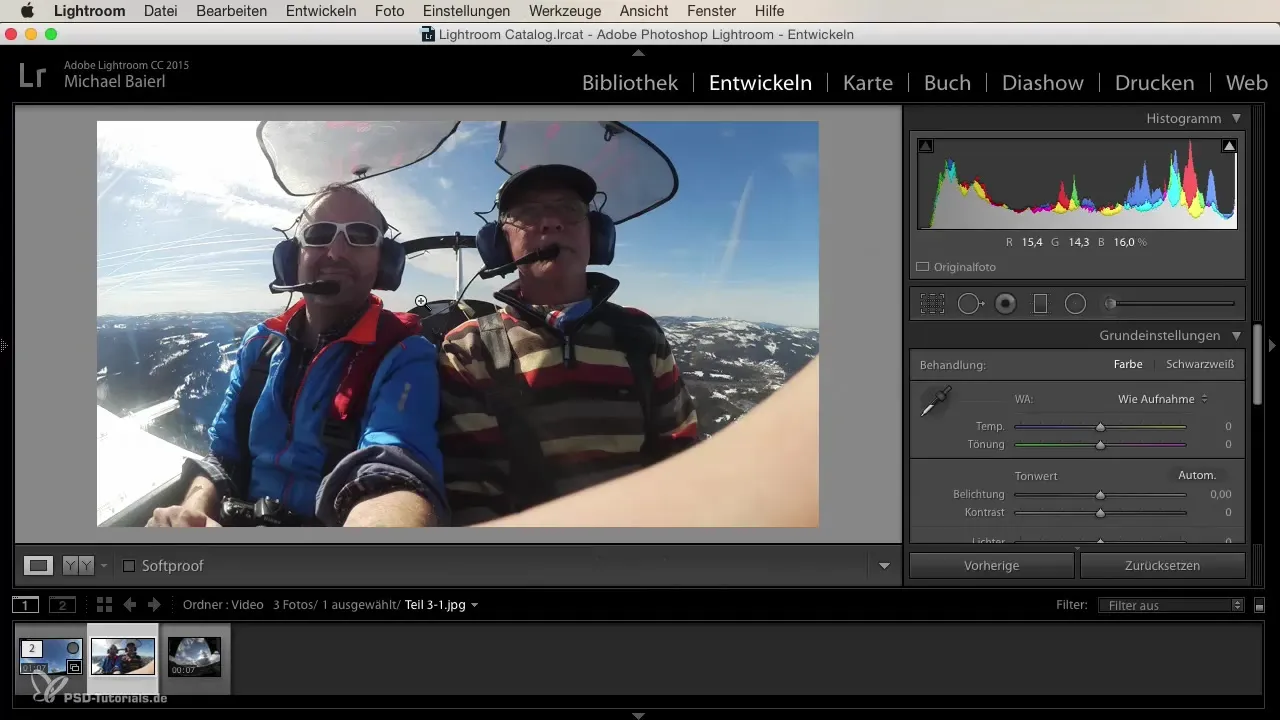Click the Autom. tone button

[1197, 475]
